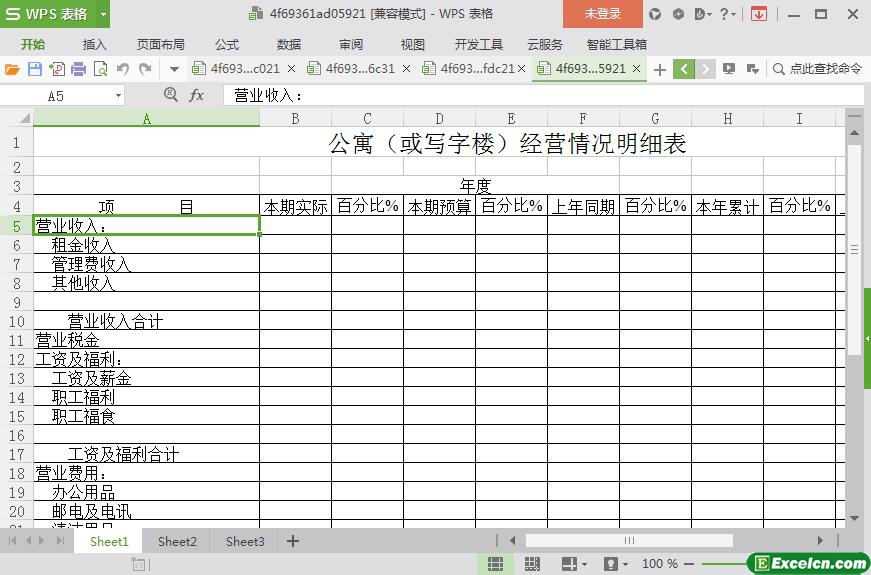Expand the Name Box dropdown showing A5
Image resolution: width=871 pixels, height=575 pixels.
coord(118,96)
